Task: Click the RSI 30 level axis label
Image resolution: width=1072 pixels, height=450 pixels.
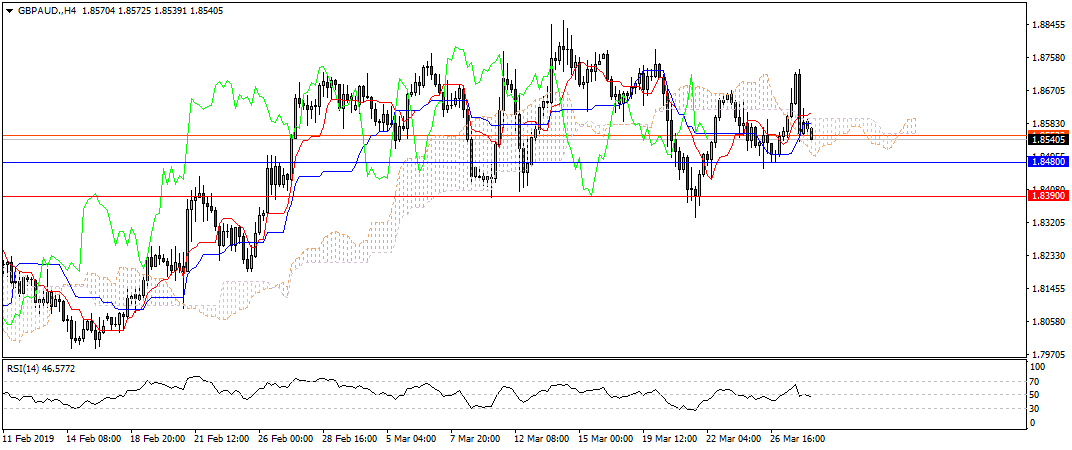Action: 1037,408
